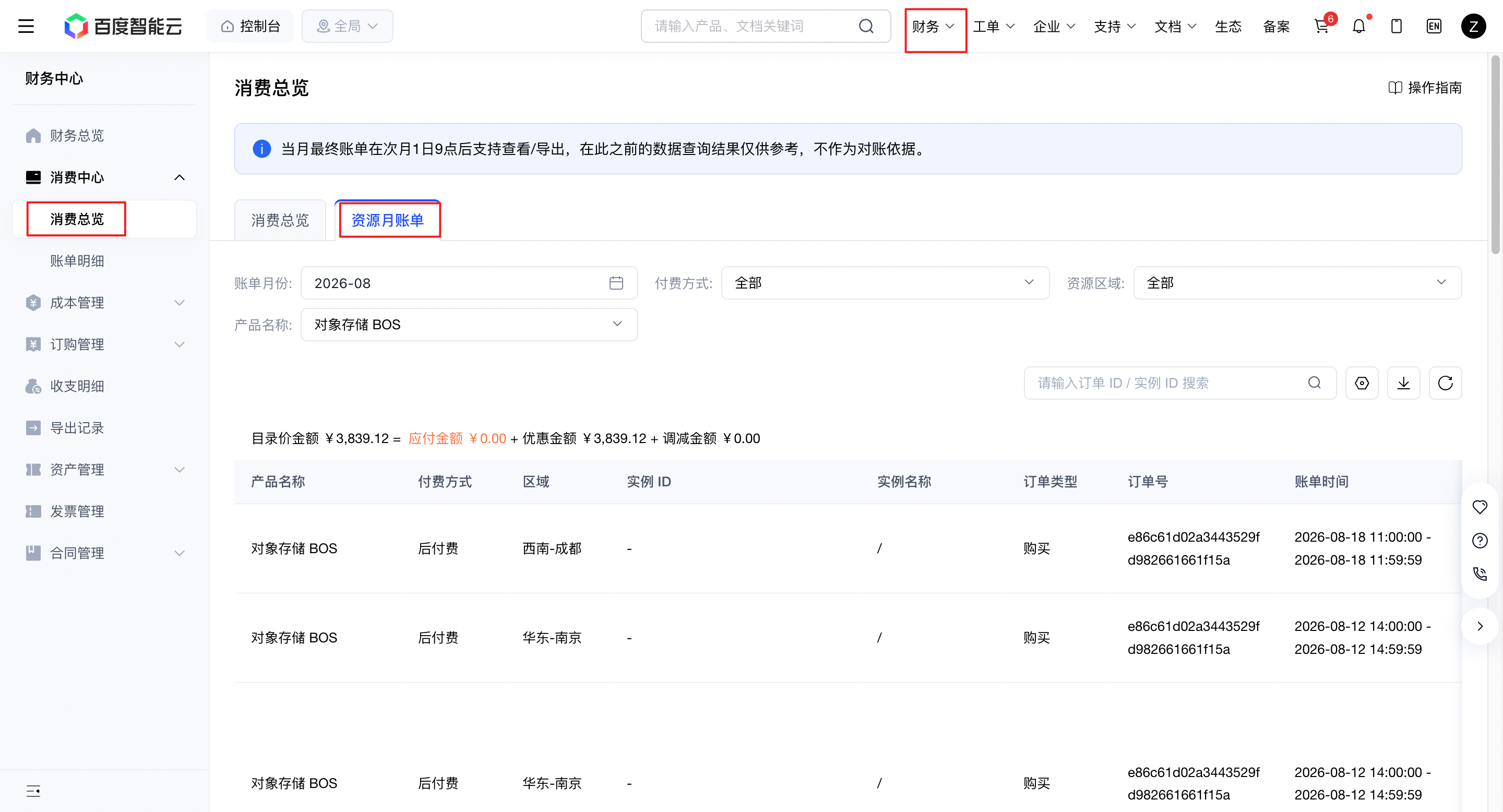Click the 订单号 column header

[1147, 481]
